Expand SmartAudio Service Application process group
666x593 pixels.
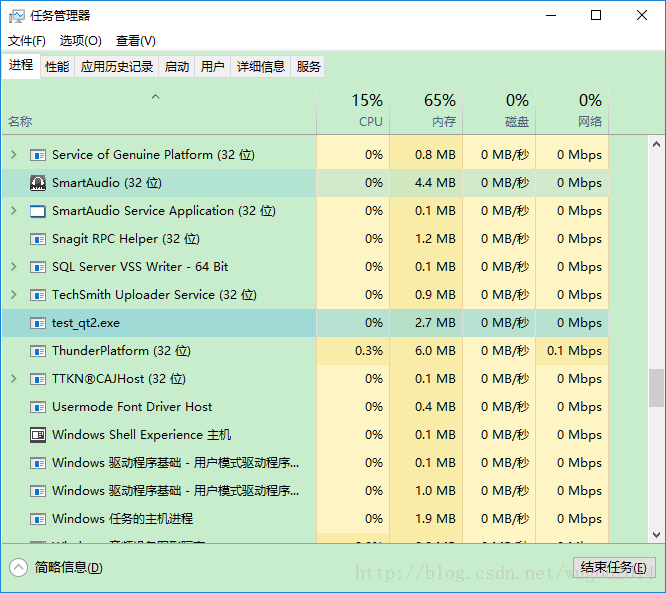coord(14,211)
